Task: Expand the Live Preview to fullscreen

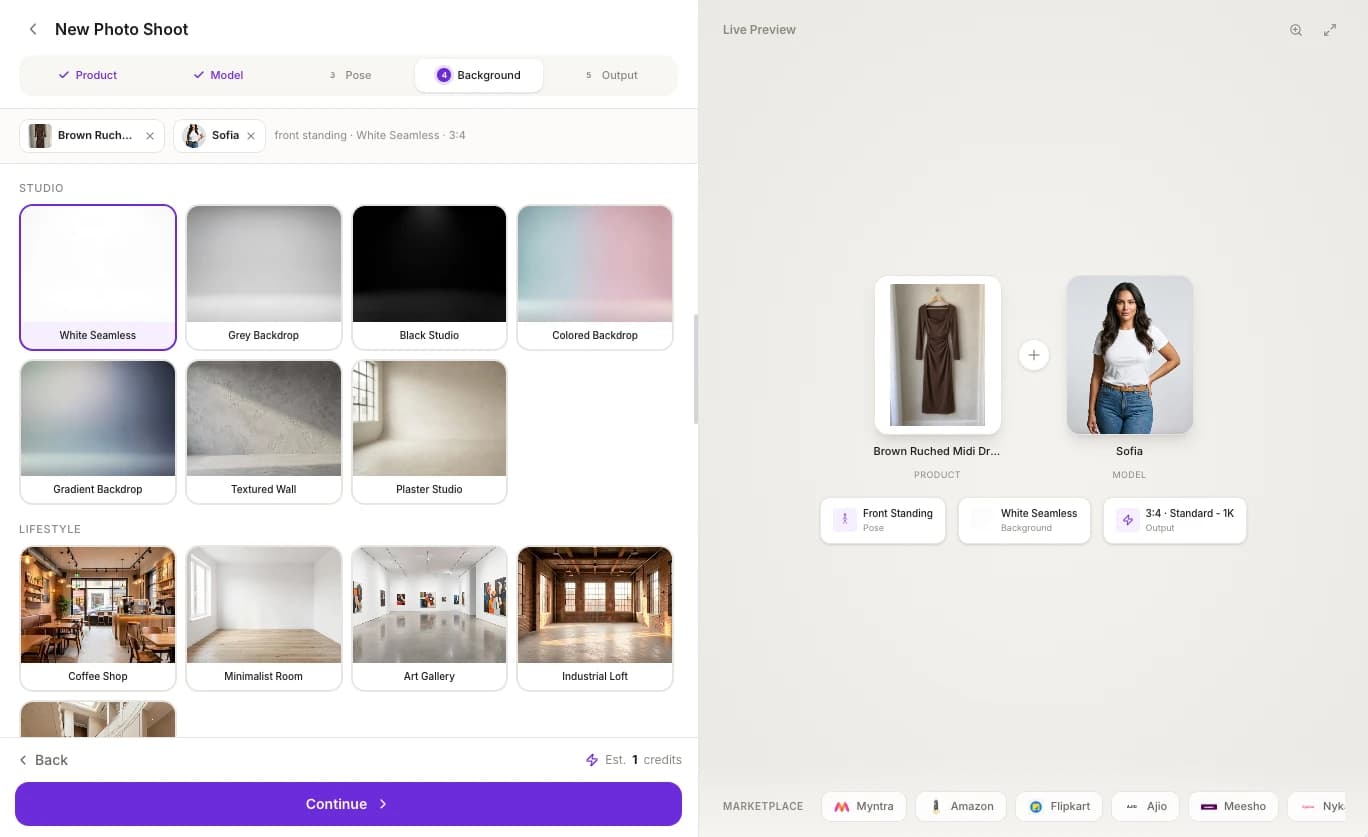Action: [1330, 30]
